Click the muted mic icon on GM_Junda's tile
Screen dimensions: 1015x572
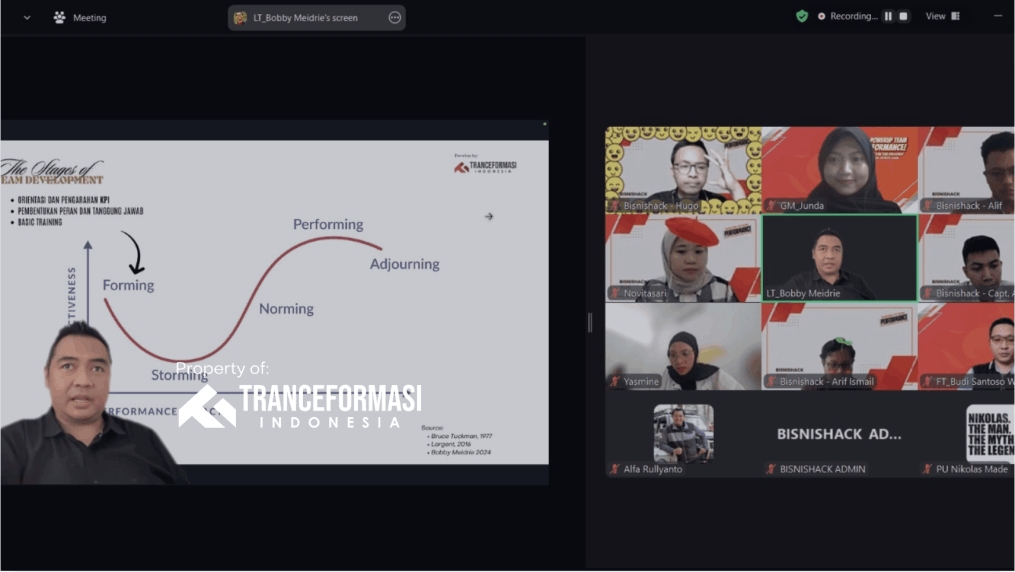[771, 205]
